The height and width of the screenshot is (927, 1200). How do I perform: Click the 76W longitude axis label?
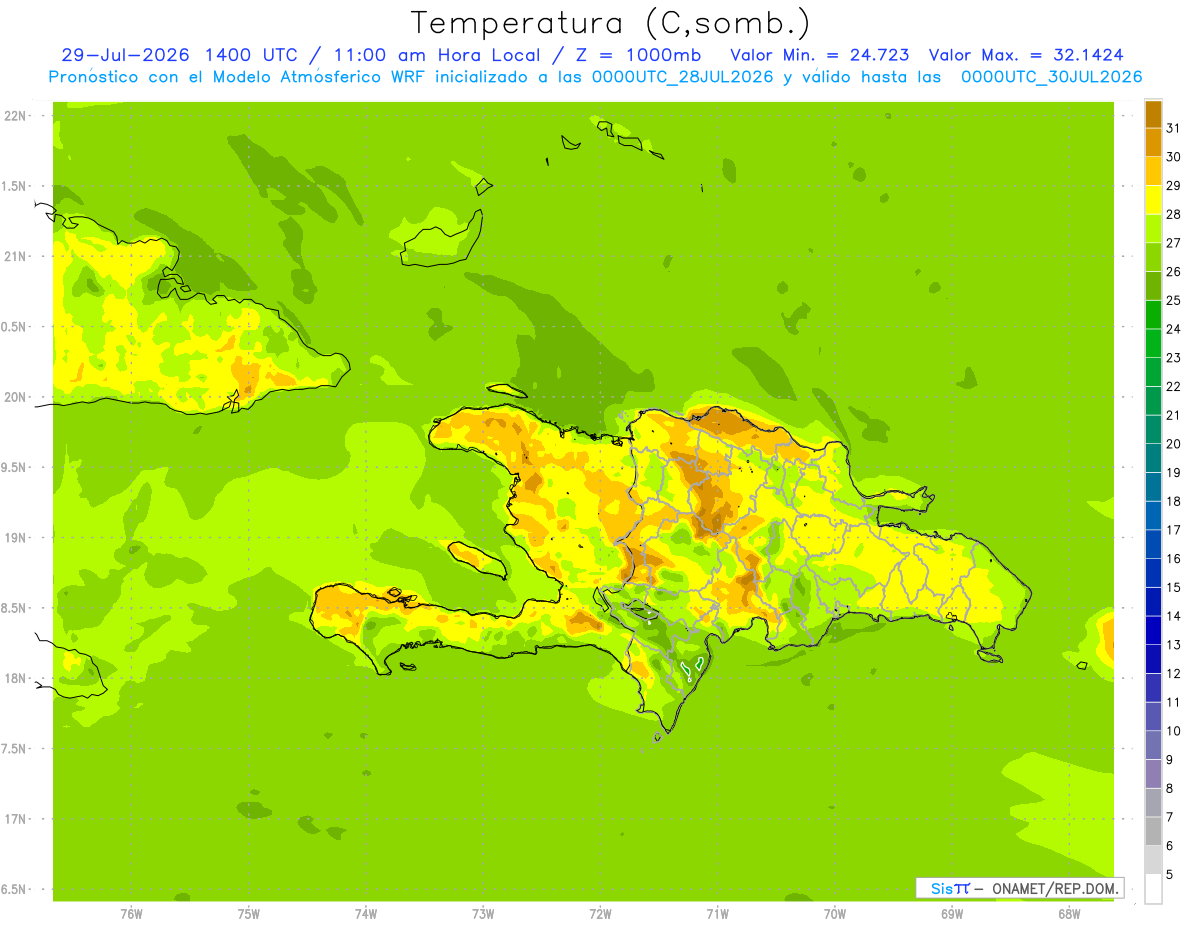131,913
